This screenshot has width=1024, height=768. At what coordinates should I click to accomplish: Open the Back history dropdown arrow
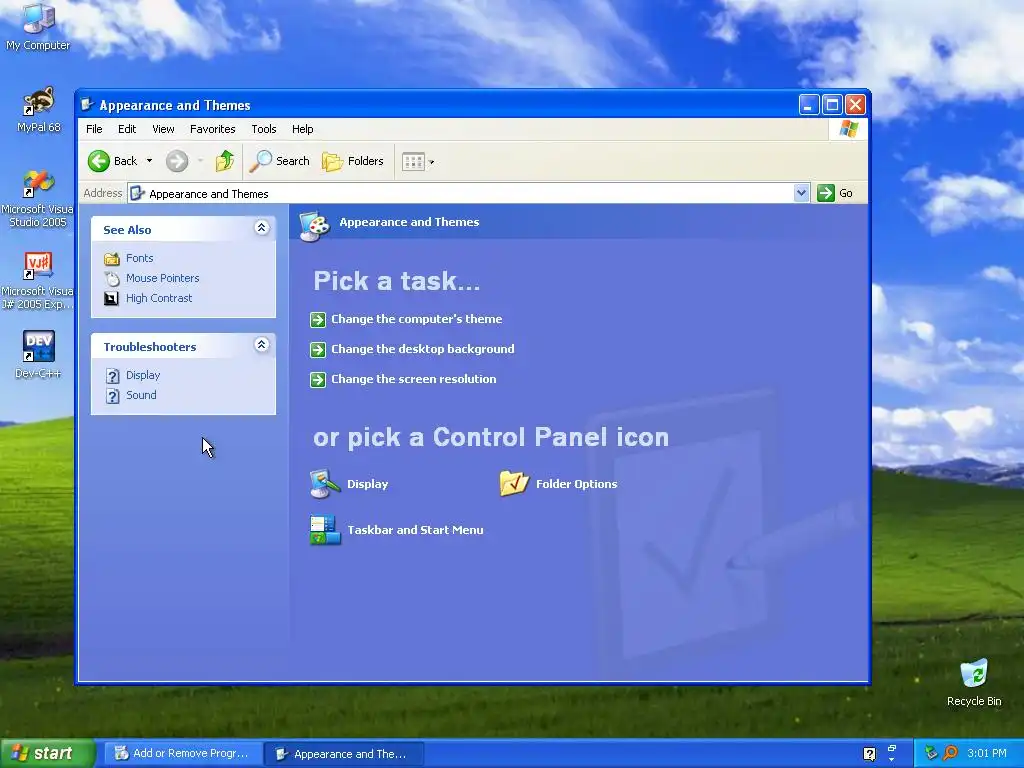point(150,161)
